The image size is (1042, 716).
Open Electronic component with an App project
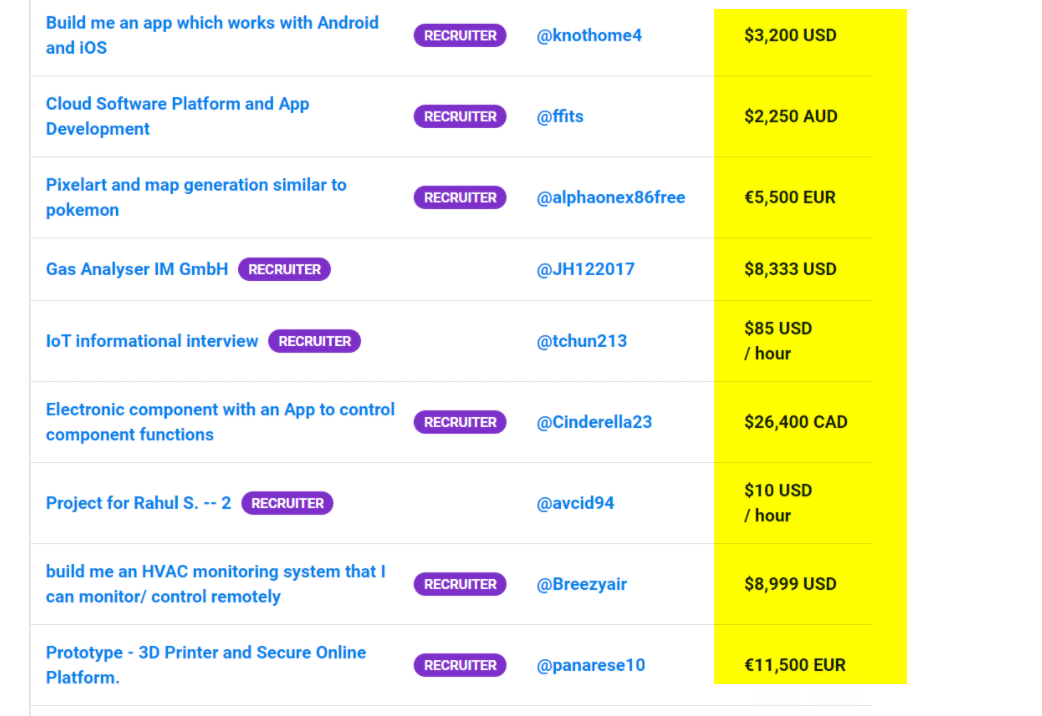coord(220,422)
